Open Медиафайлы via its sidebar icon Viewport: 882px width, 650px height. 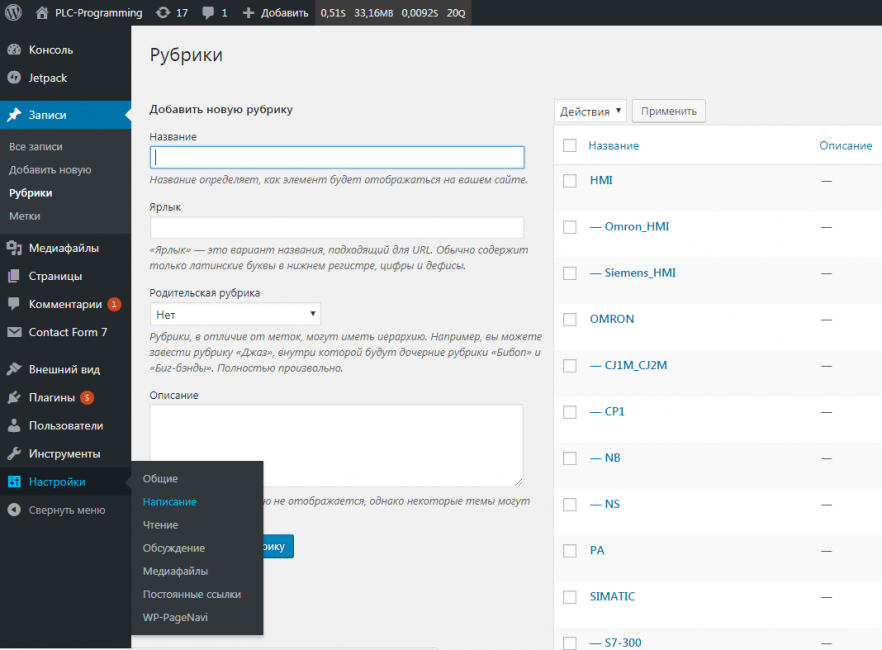point(14,248)
